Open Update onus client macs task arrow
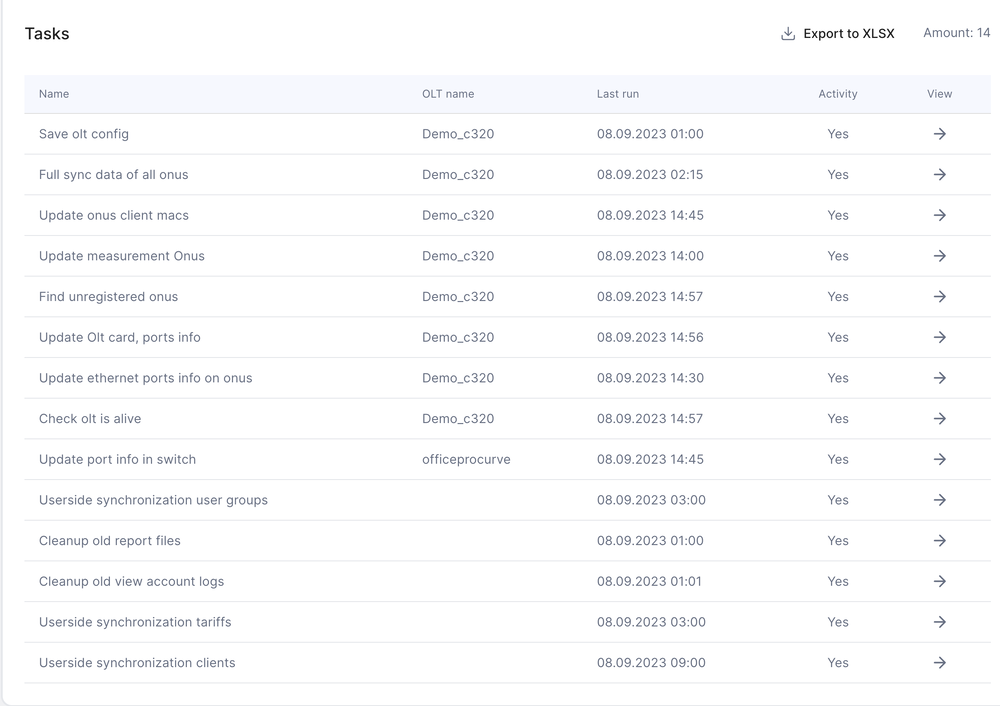Image resolution: width=1000 pixels, height=706 pixels. (939, 215)
